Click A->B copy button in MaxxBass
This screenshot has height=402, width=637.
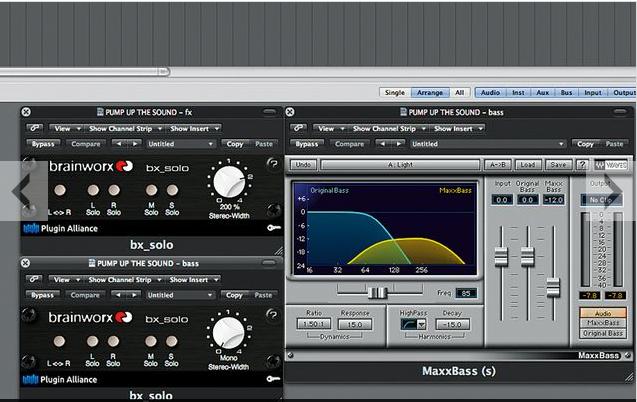point(498,164)
